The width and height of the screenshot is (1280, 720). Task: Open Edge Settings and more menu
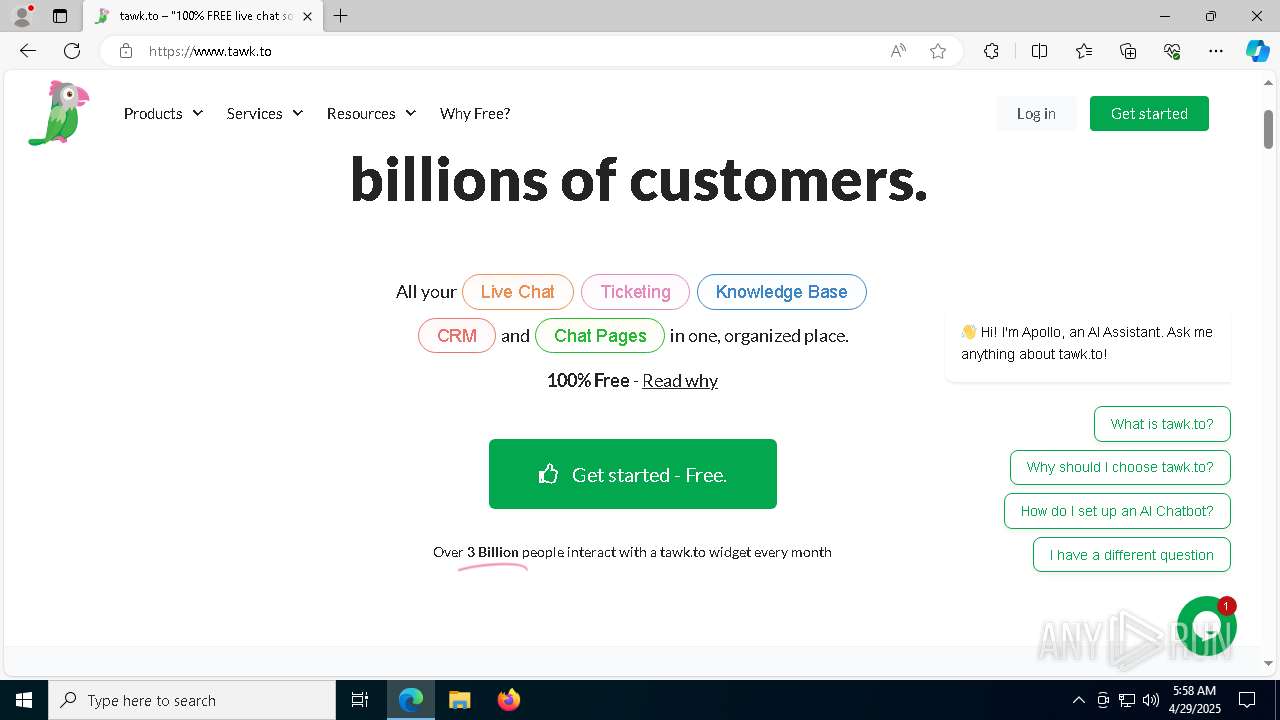click(x=1216, y=51)
